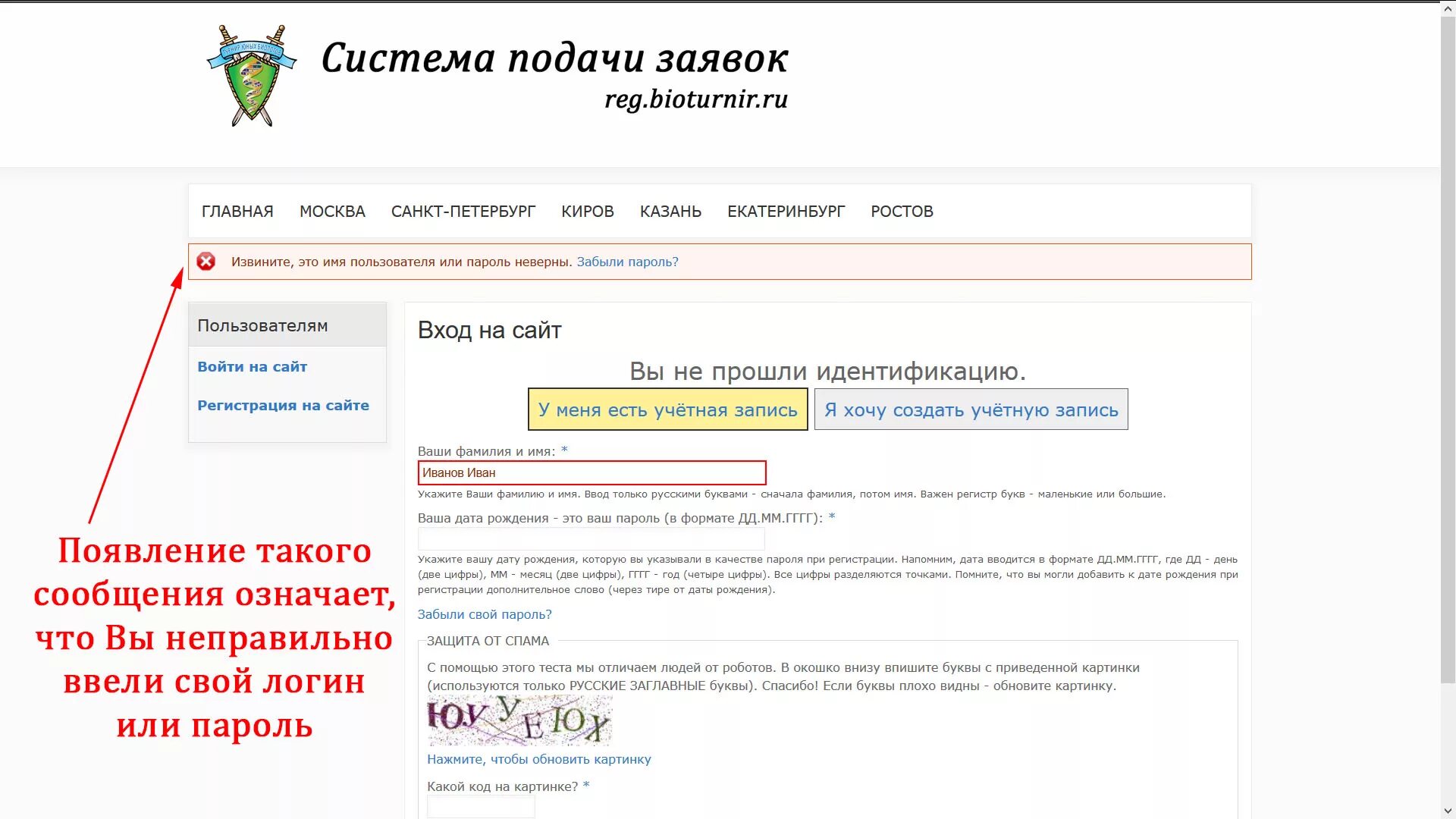Viewport: 1456px width, 819px height.
Task: Click the CAPTCHA image
Action: pyautogui.click(x=519, y=720)
